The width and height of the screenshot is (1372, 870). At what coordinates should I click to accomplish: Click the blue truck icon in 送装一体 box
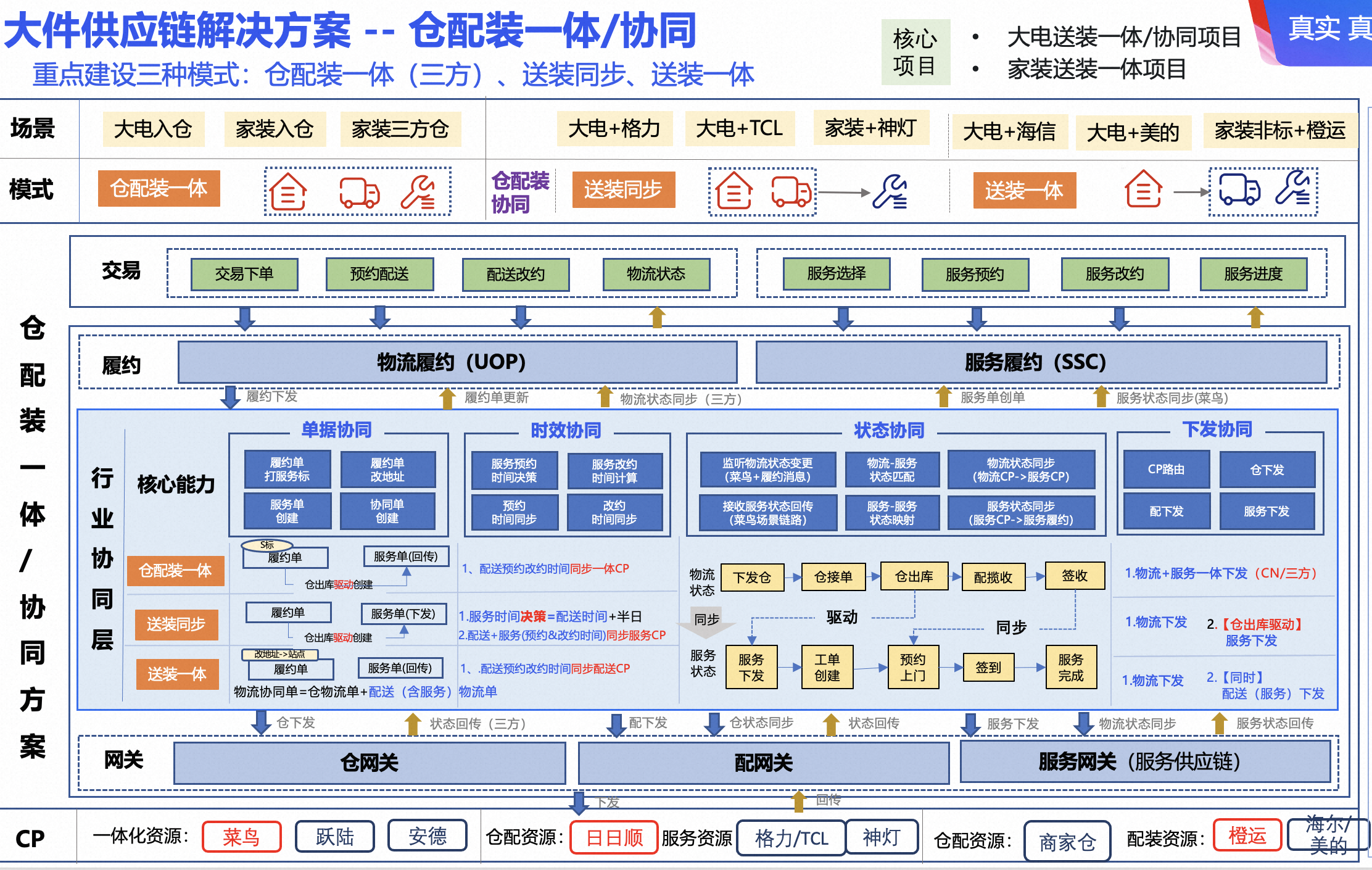1239,189
